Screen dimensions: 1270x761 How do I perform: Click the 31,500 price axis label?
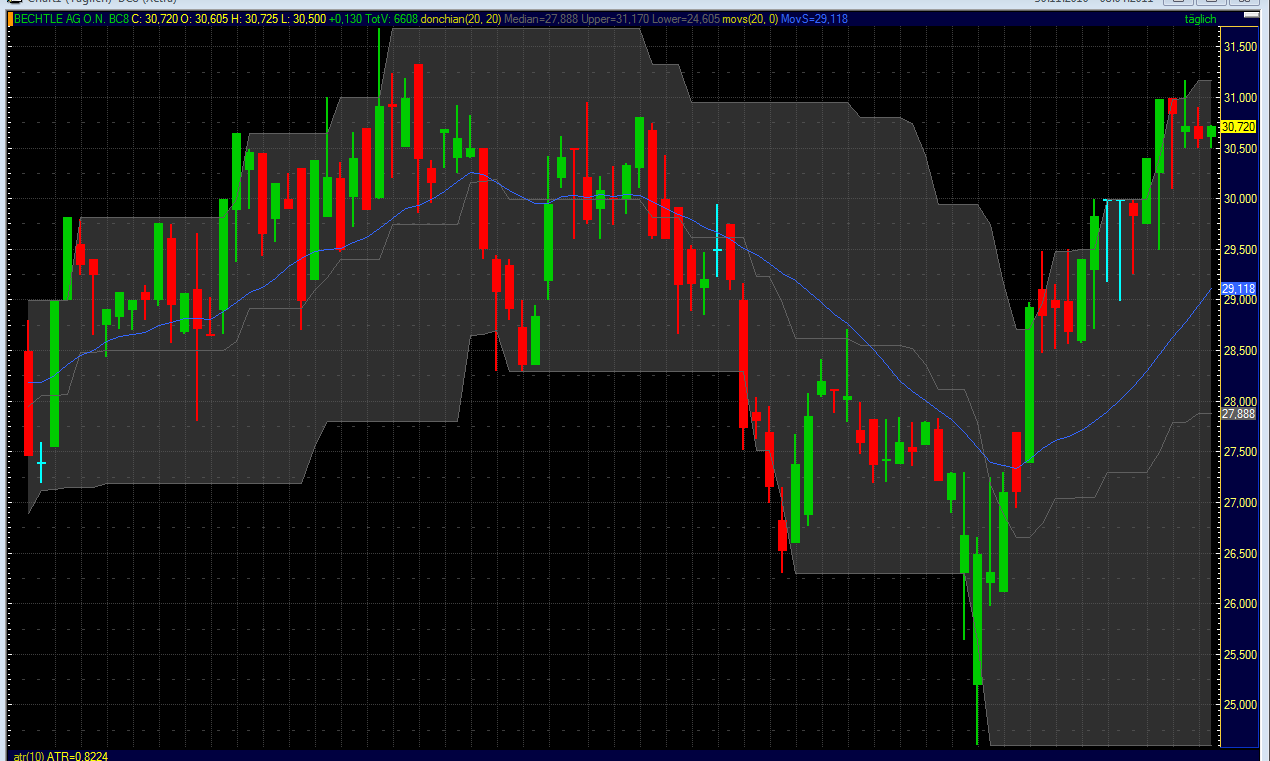tap(1239, 47)
